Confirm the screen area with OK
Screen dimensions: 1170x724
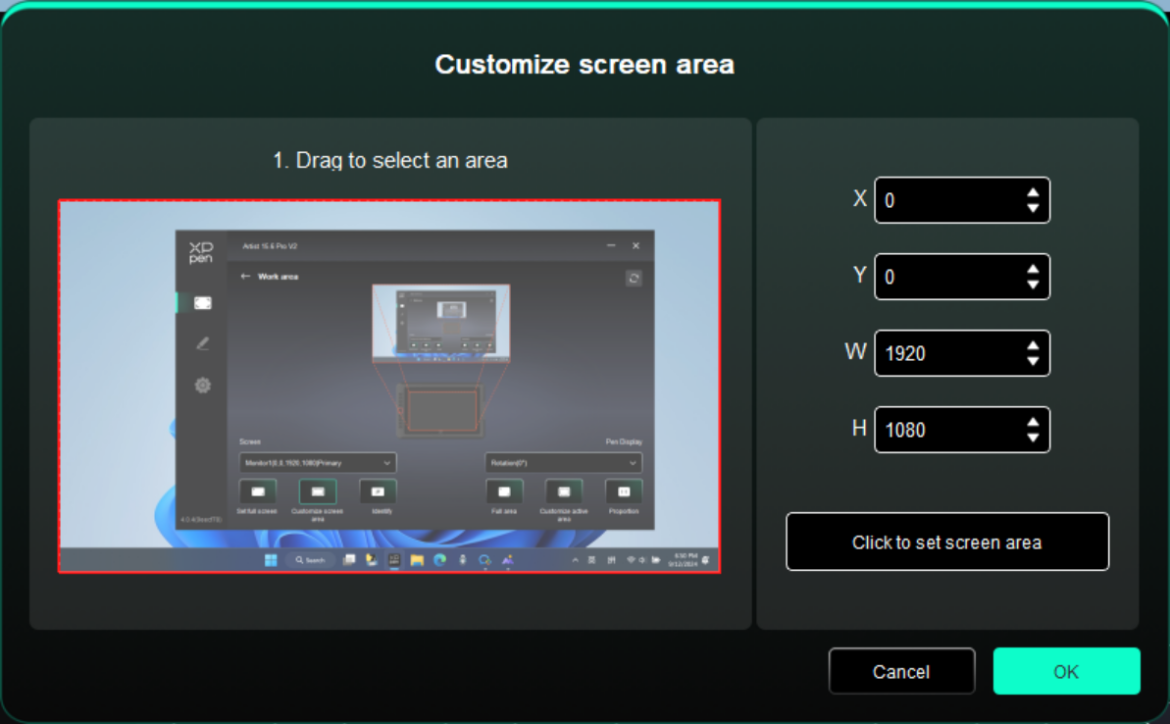coord(1066,671)
